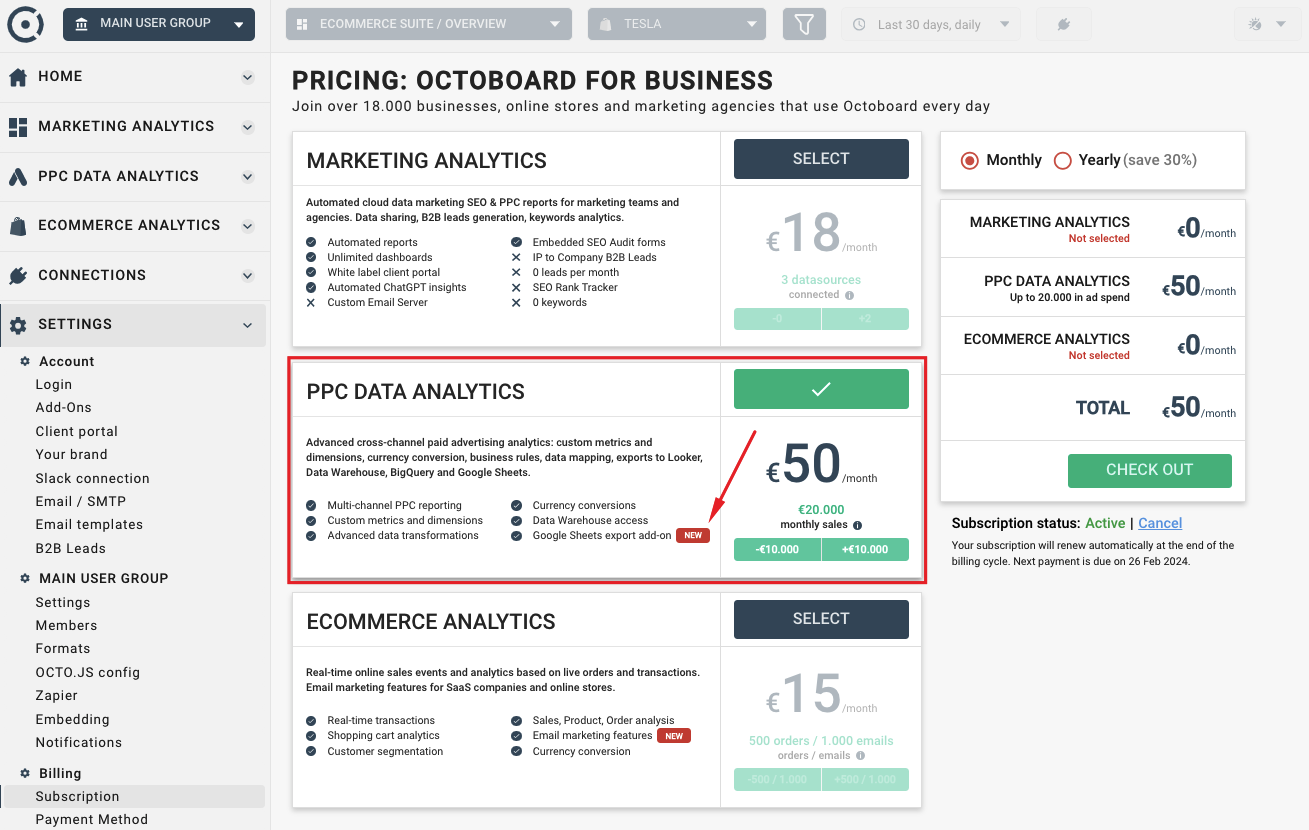
Task: Click SELECT for Marketing Analytics plan
Action: click(x=821, y=159)
